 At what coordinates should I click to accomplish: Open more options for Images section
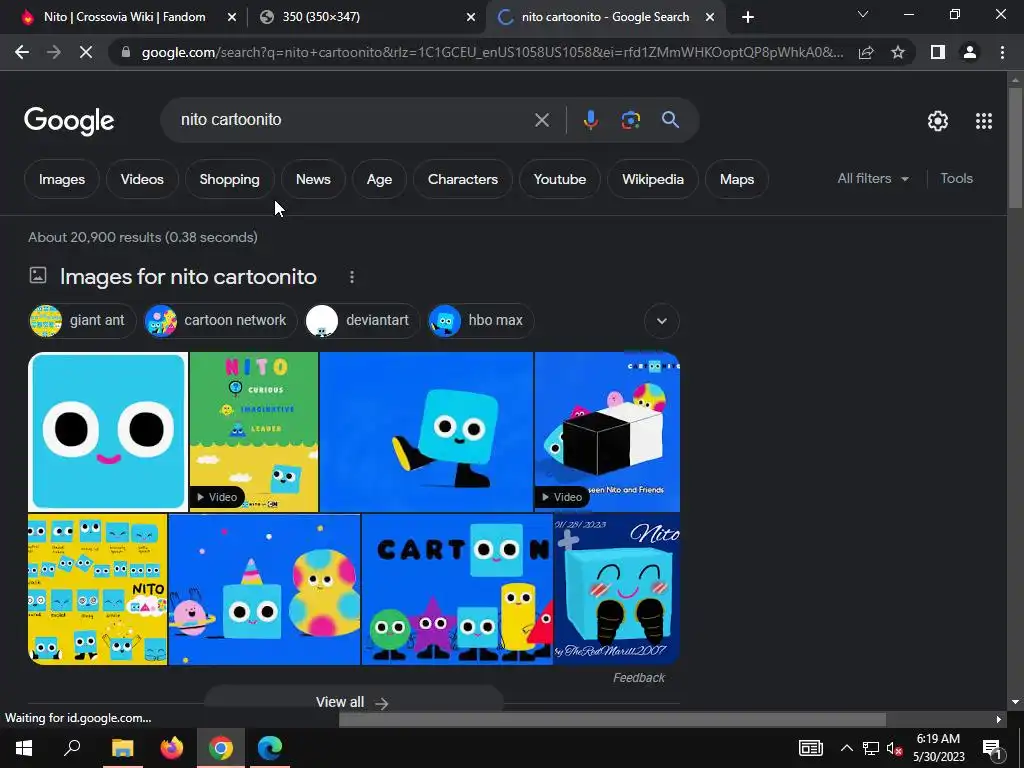tap(351, 277)
